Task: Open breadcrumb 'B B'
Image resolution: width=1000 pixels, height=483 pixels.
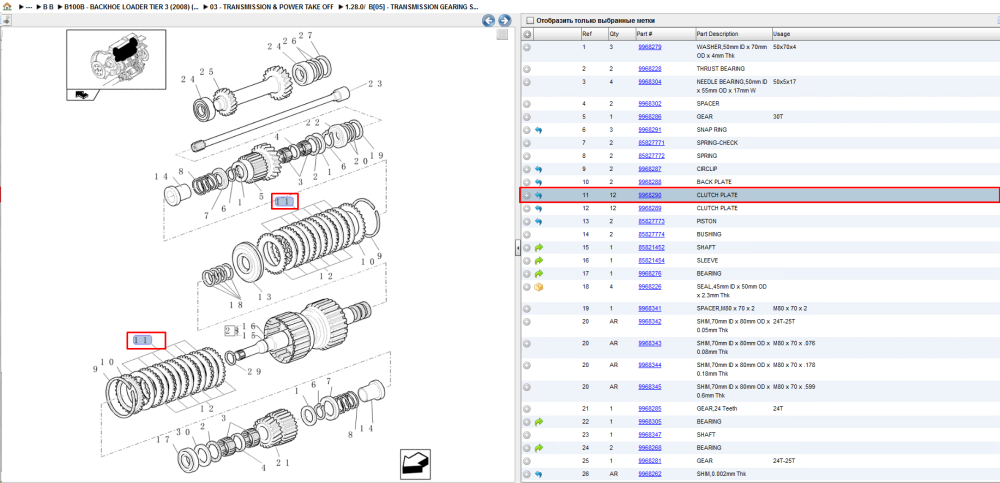Action: click(x=48, y=6)
